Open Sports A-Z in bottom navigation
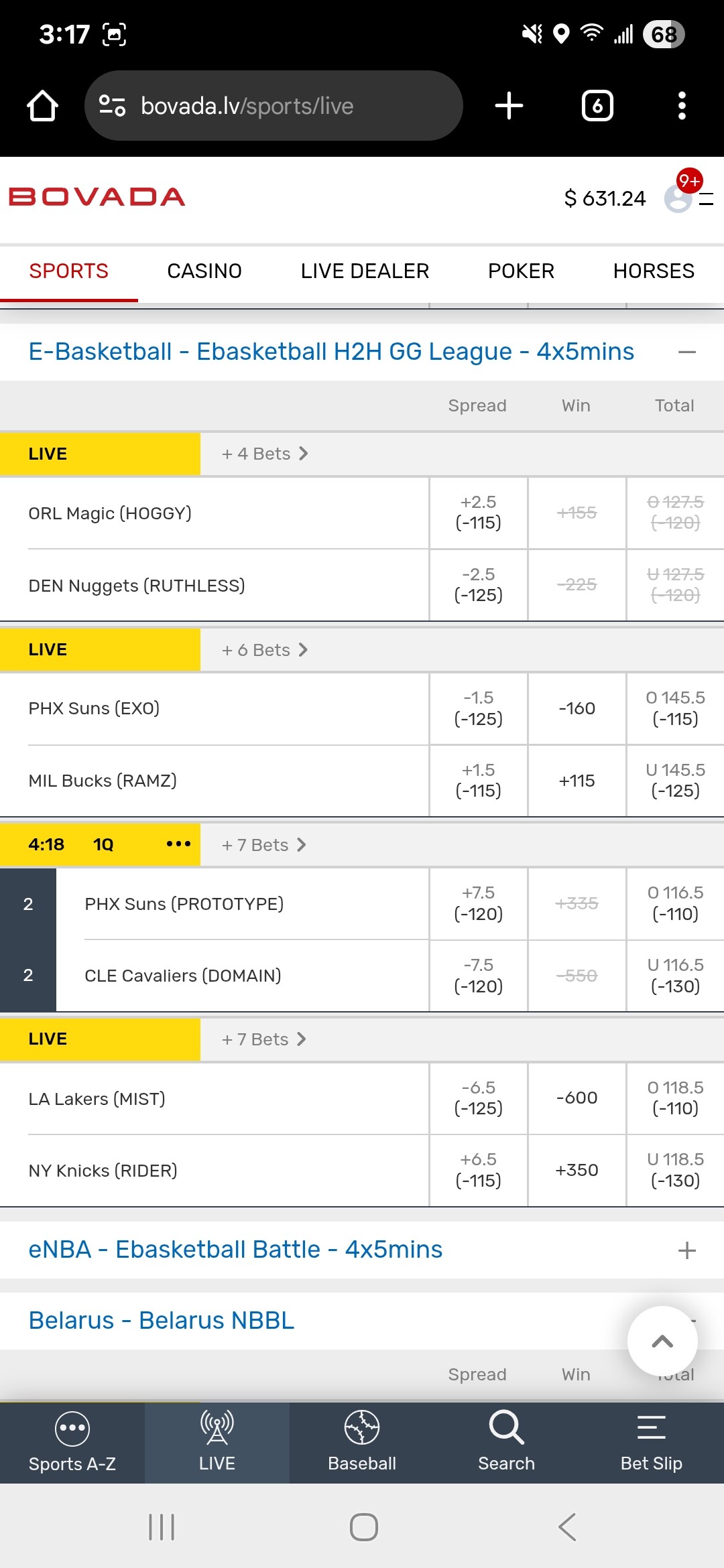Viewport: 724px width, 1568px height. (x=72, y=1442)
